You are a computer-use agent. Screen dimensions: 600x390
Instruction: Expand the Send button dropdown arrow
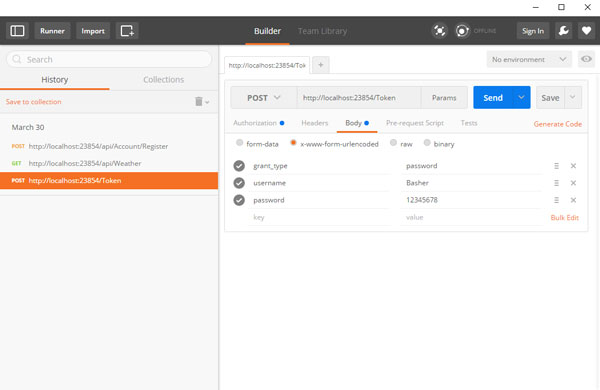point(522,98)
